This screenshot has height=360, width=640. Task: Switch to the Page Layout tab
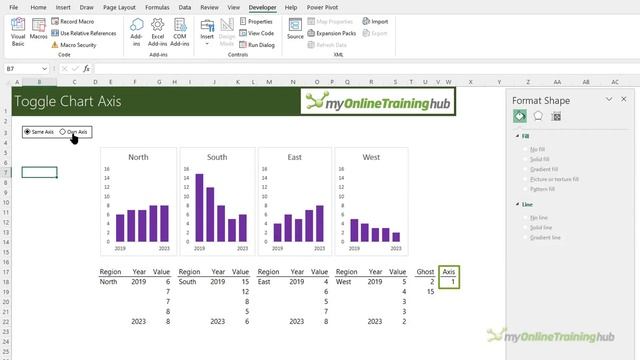(119, 7)
